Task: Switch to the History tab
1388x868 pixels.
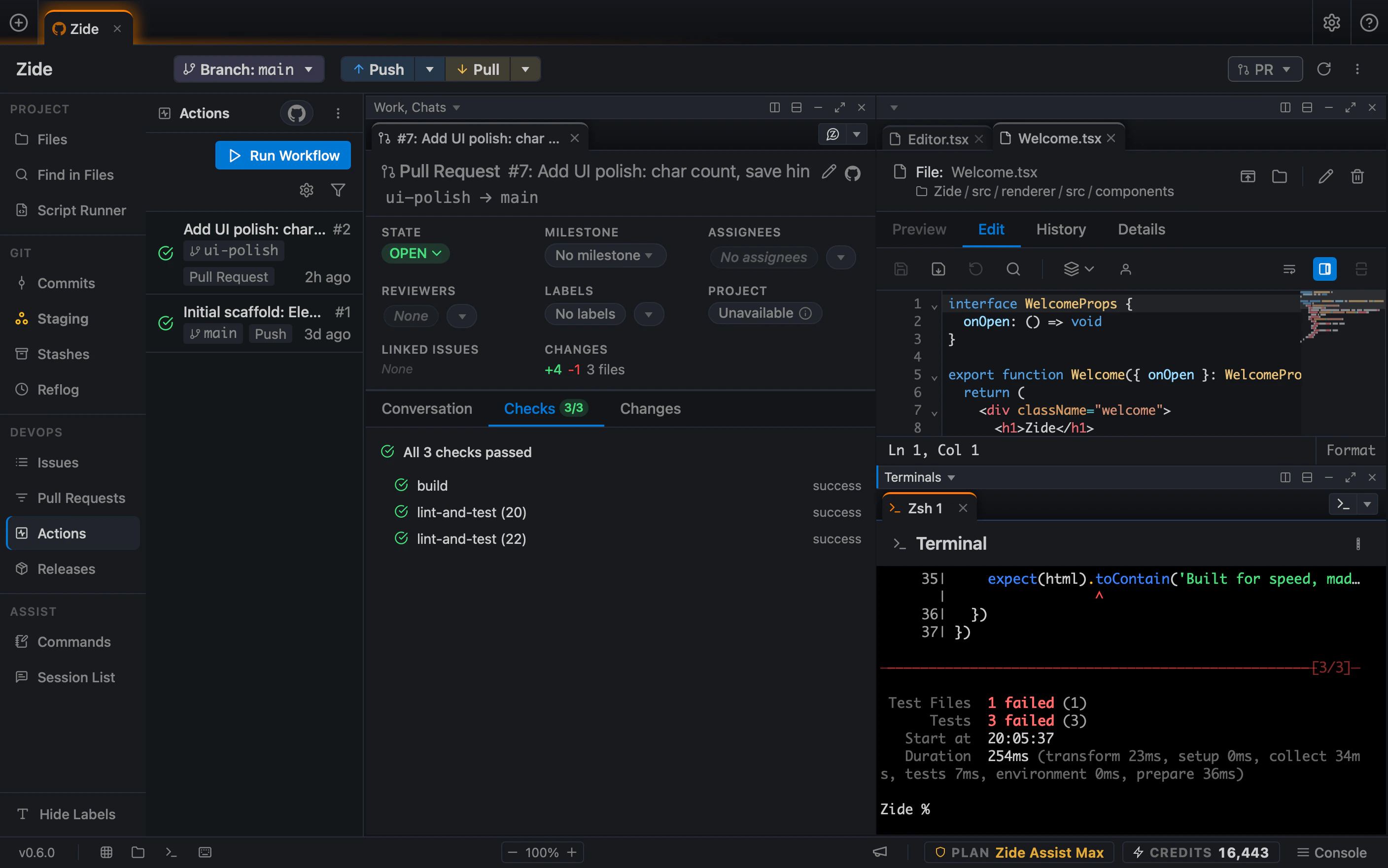Action: pos(1061,229)
